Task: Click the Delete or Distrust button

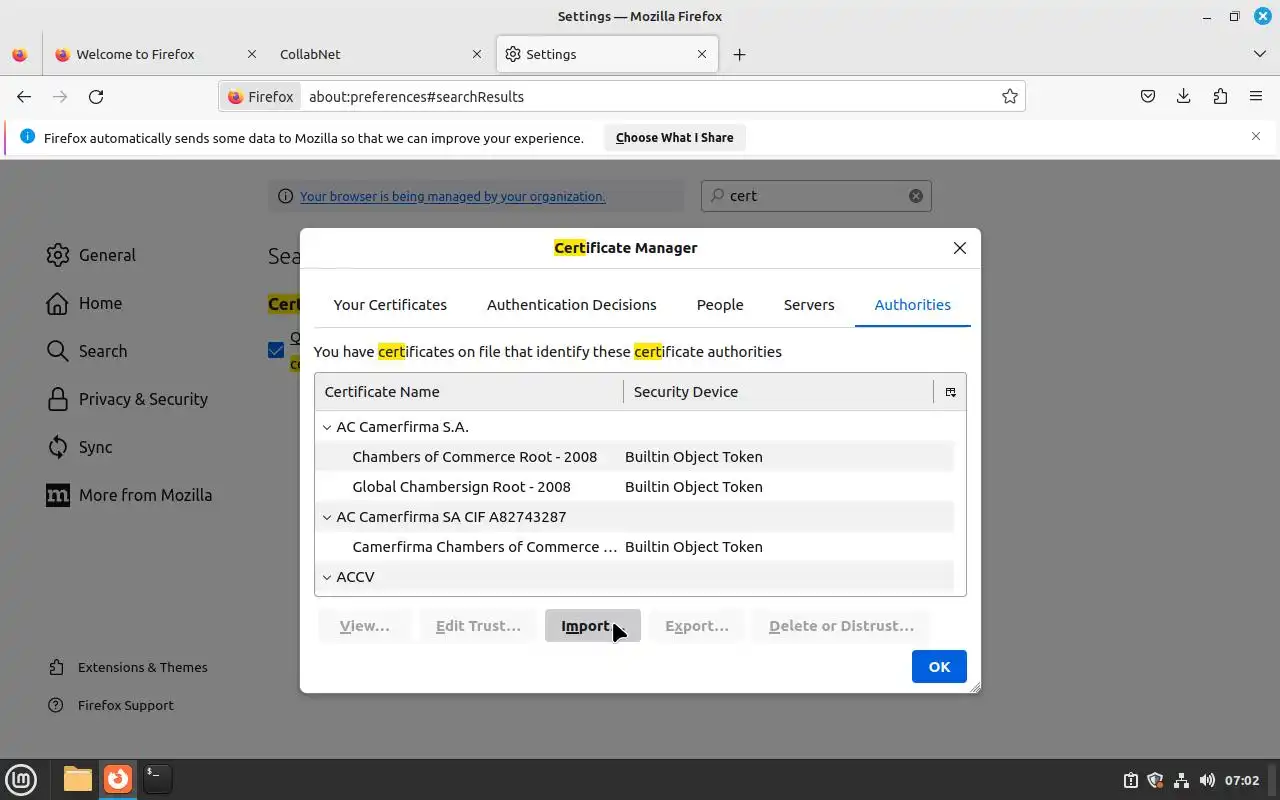Action: (841, 626)
